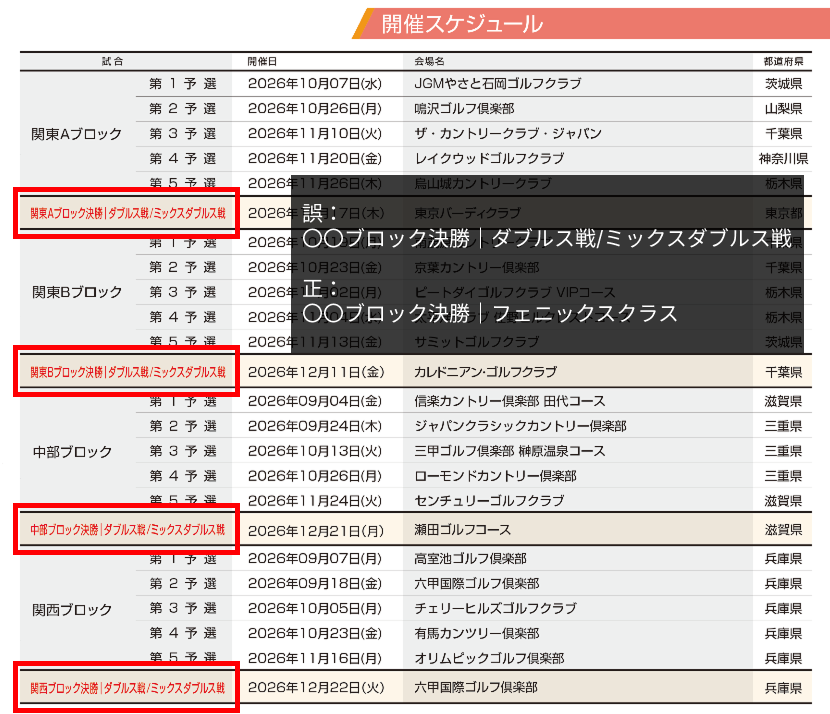The width and height of the screenshot is (830, 714).
Task: Select date 2026年10月13日(火)
Action: click(x=315, y=451)
